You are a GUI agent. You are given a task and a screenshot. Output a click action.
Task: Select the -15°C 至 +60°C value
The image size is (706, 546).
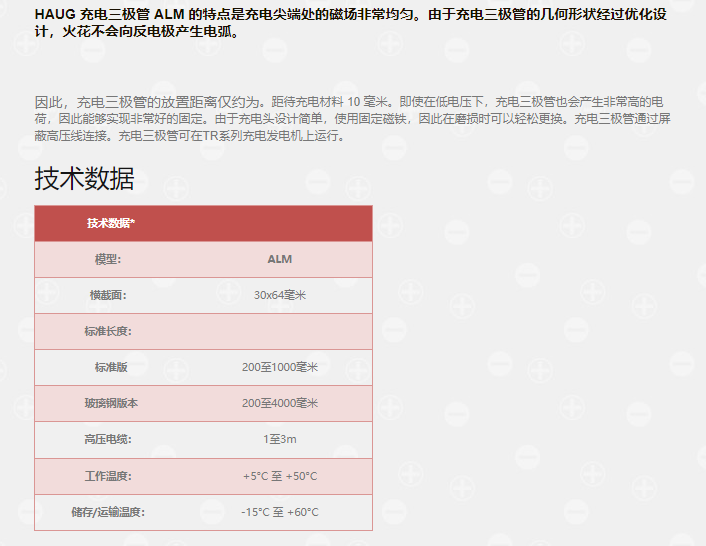point(280,512)
